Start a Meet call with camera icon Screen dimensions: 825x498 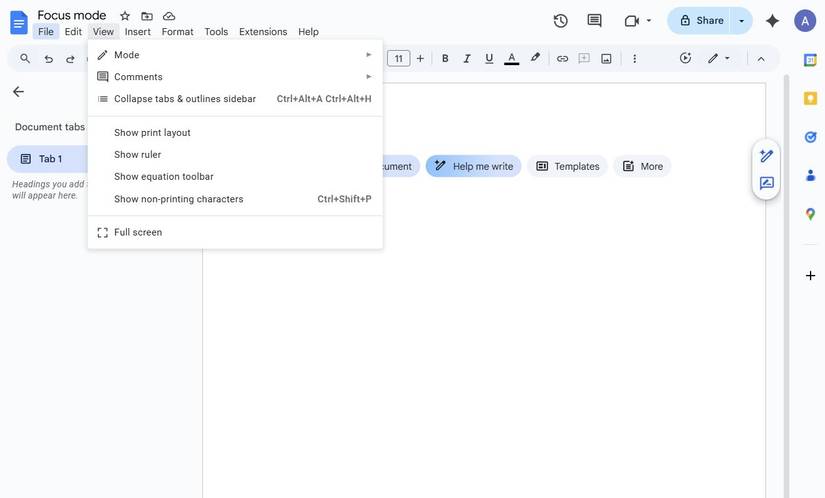[631, 21]
